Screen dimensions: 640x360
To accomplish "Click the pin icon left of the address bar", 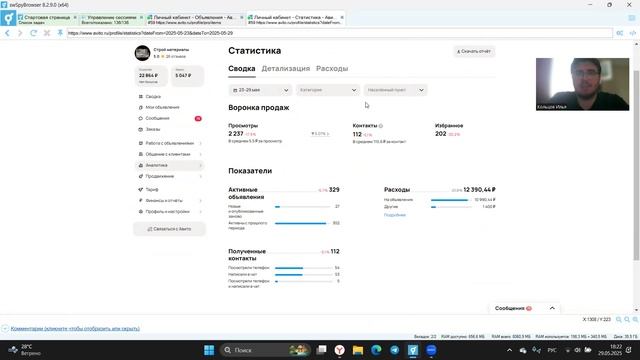I will tap(60, 33).
